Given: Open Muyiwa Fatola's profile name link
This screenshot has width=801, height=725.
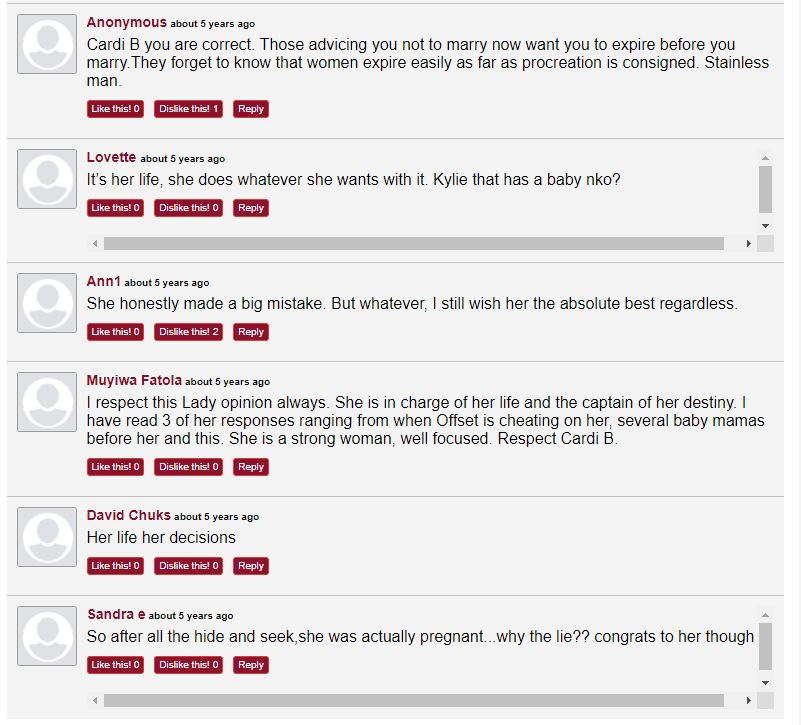Looking at the screenshot, I should pyautogui.click(x=134, y=381).
